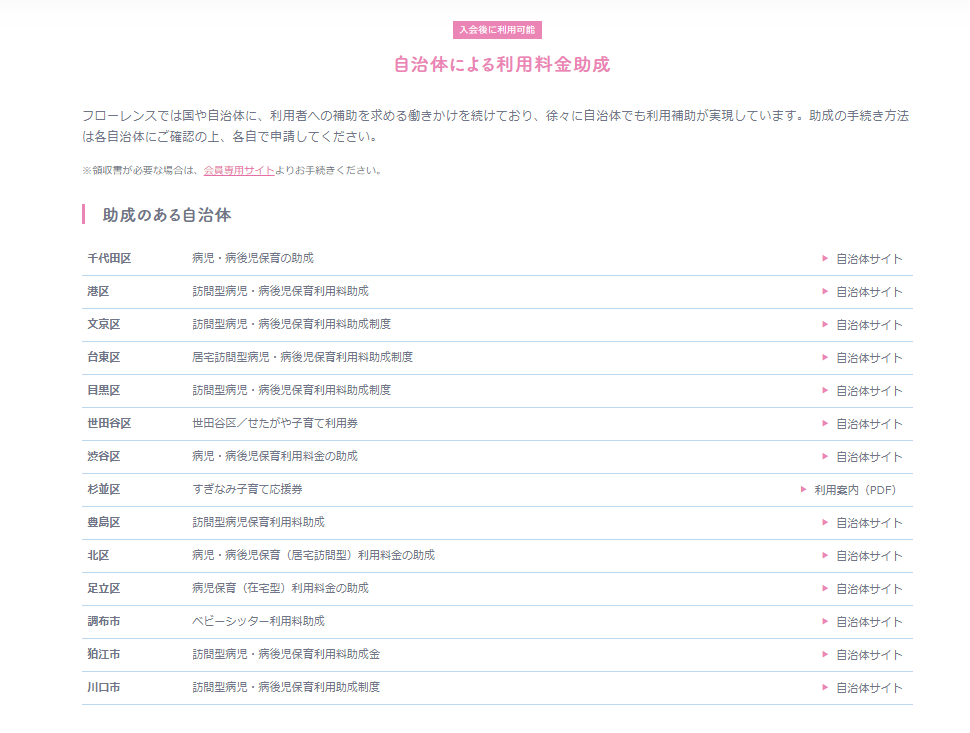Click the arrow icon in 調布市 row
Viewport: 970px width, 733px height.
pos(825,621)
